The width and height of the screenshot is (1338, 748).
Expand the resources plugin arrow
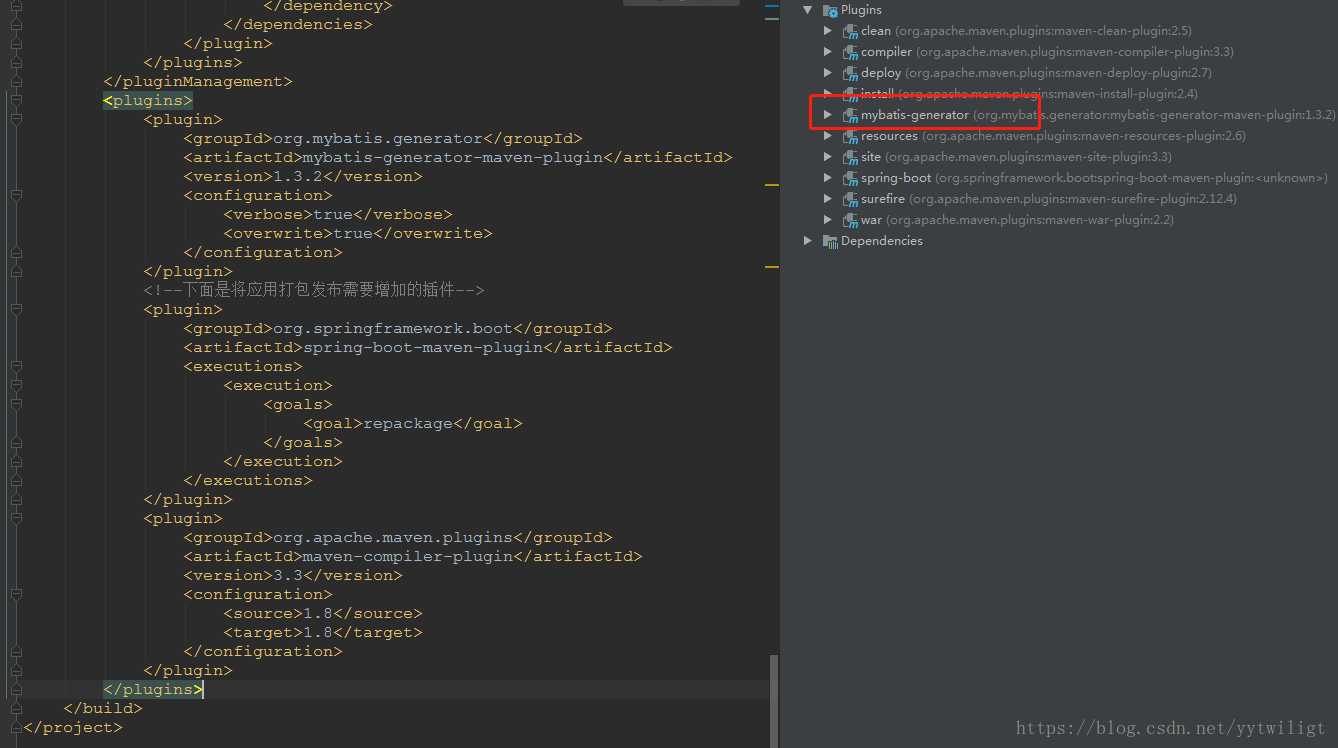[827, 136]
